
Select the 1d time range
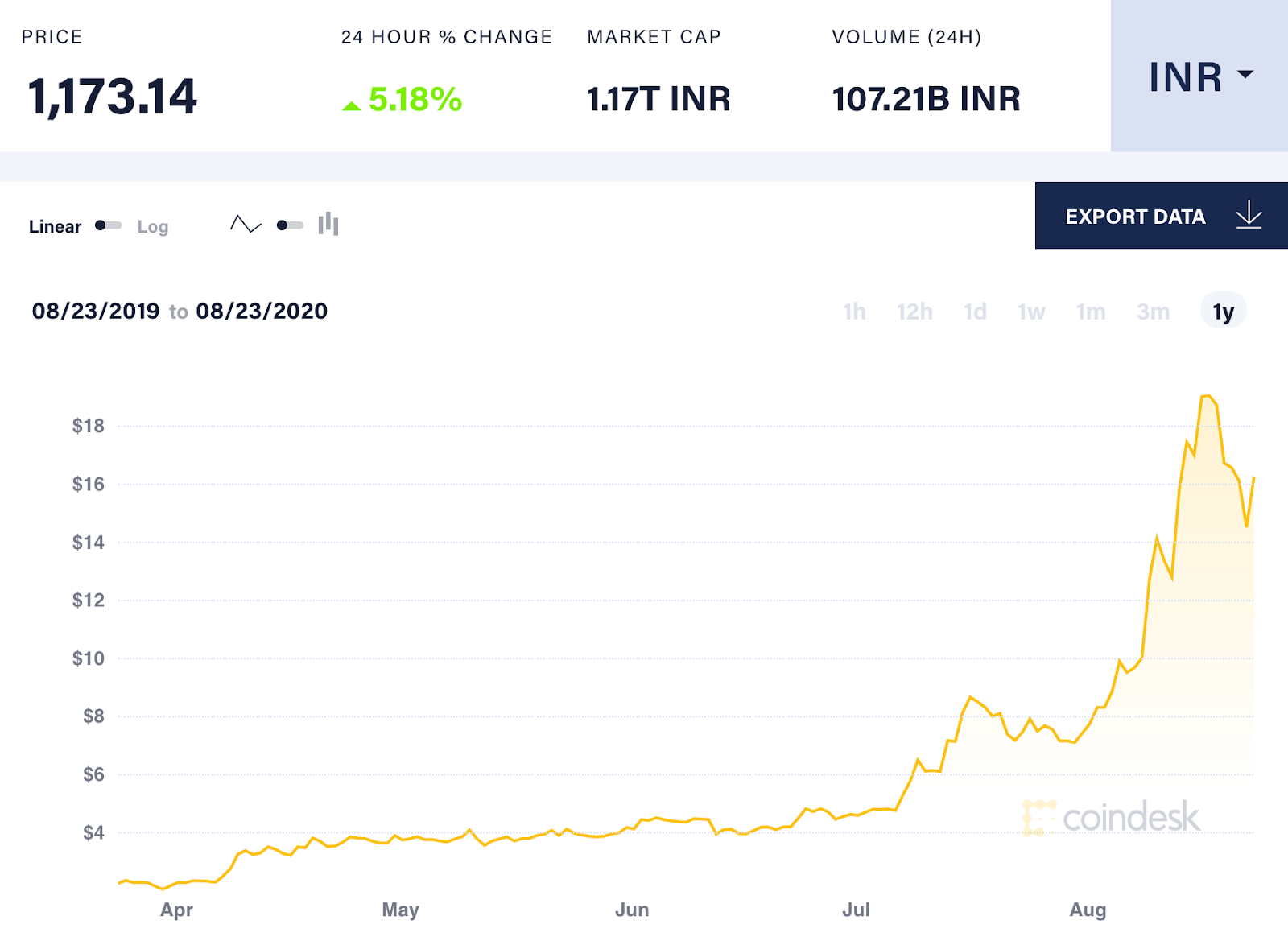(974, 312)
